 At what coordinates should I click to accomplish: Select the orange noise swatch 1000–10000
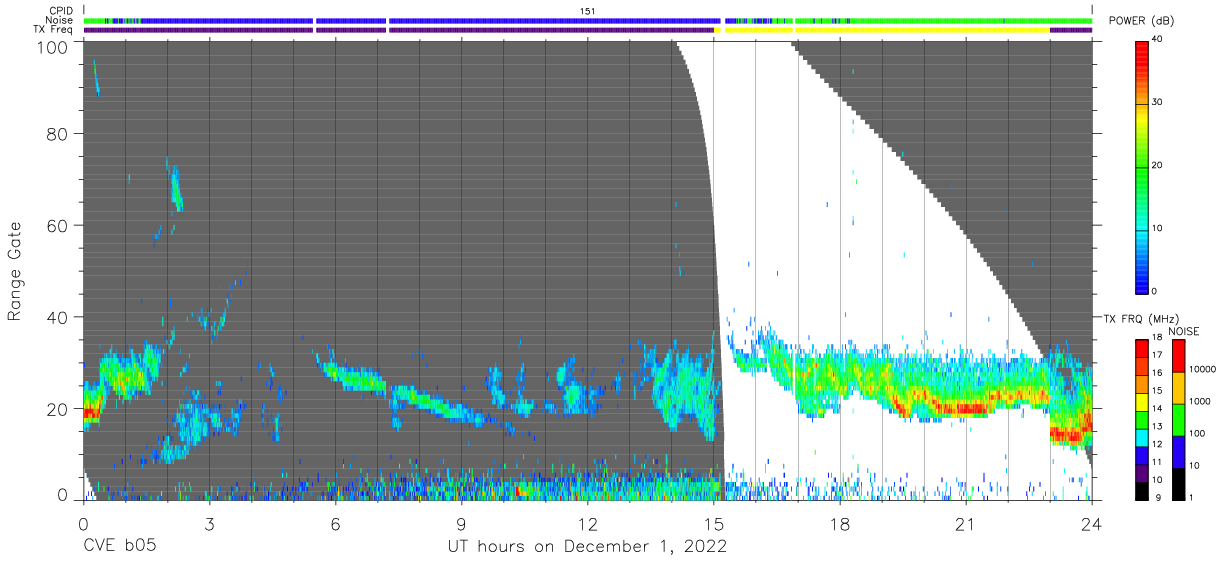1179,387
